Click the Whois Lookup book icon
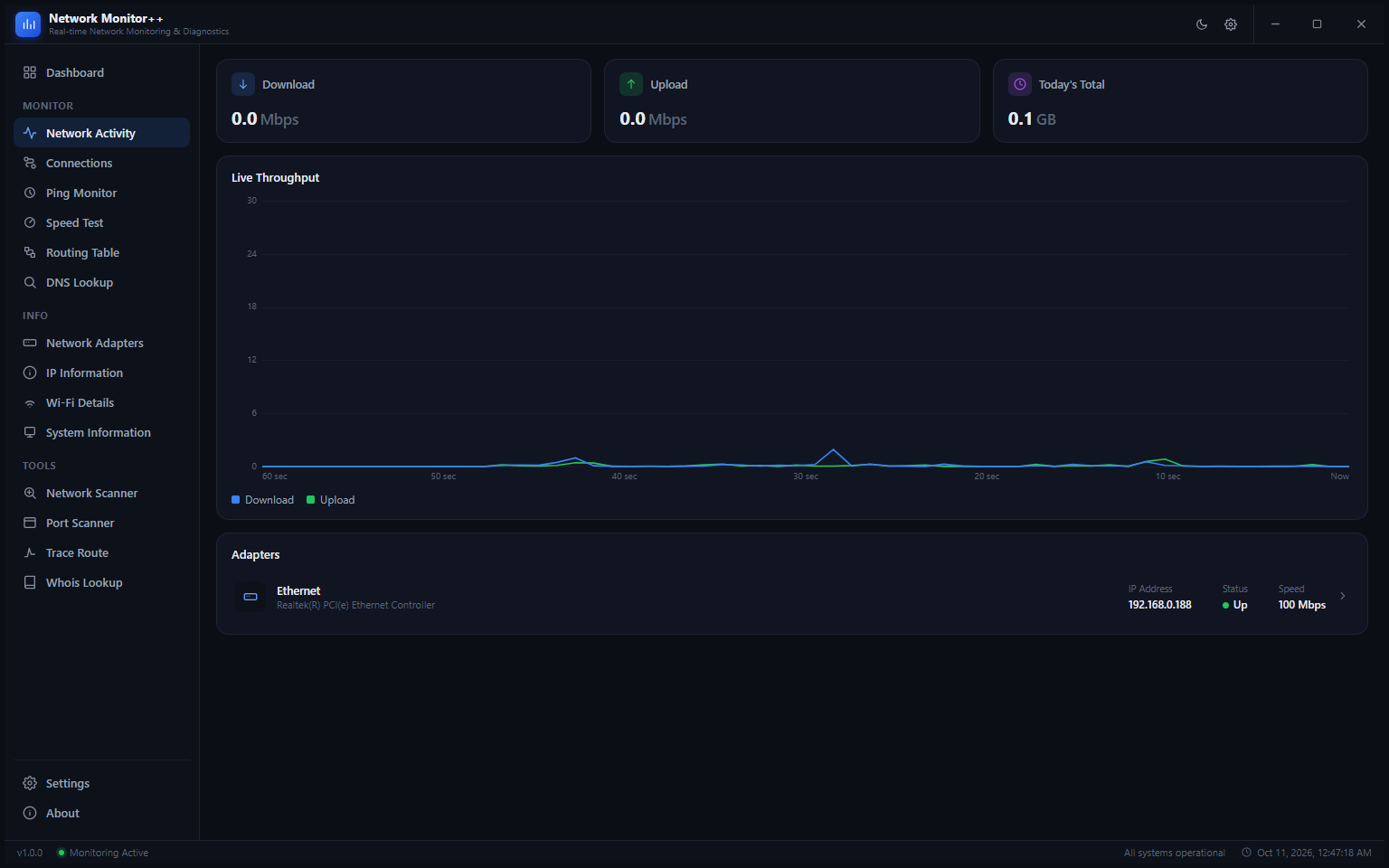This screenshot has width=1389, height=868. click(30, 582)
